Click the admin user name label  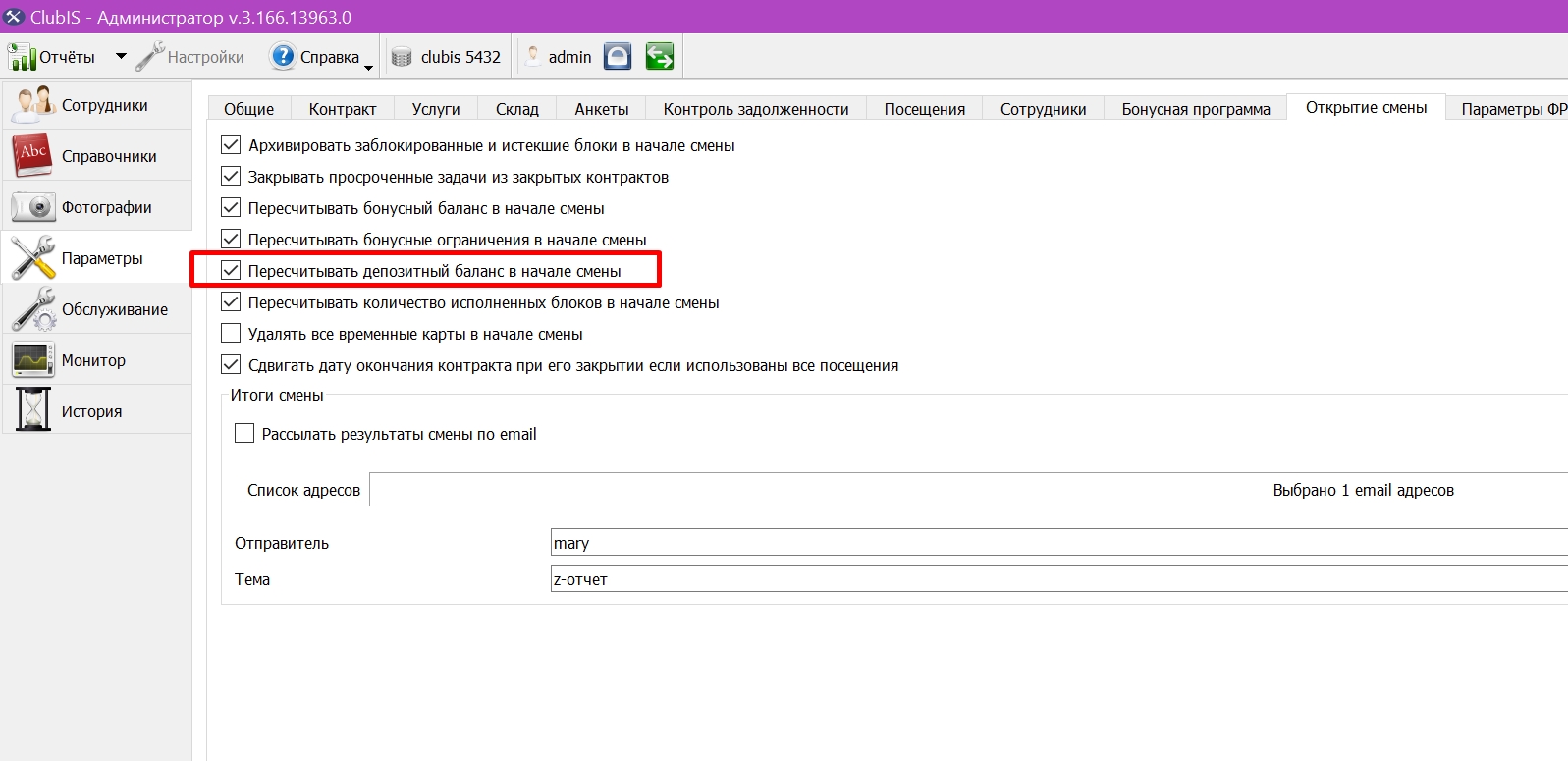pyautogui.click(x=569, y=57)
